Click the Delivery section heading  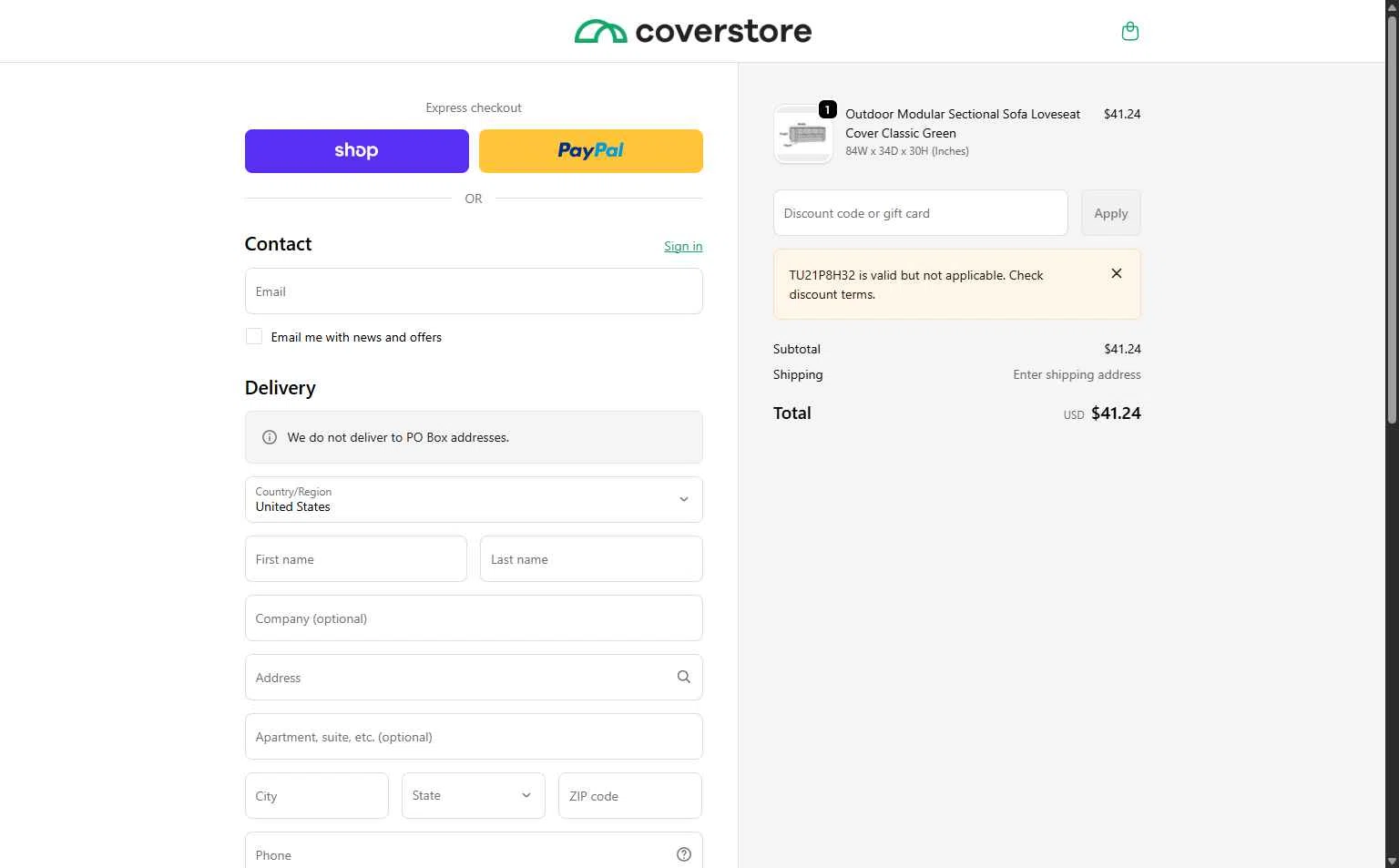point(281,388)
